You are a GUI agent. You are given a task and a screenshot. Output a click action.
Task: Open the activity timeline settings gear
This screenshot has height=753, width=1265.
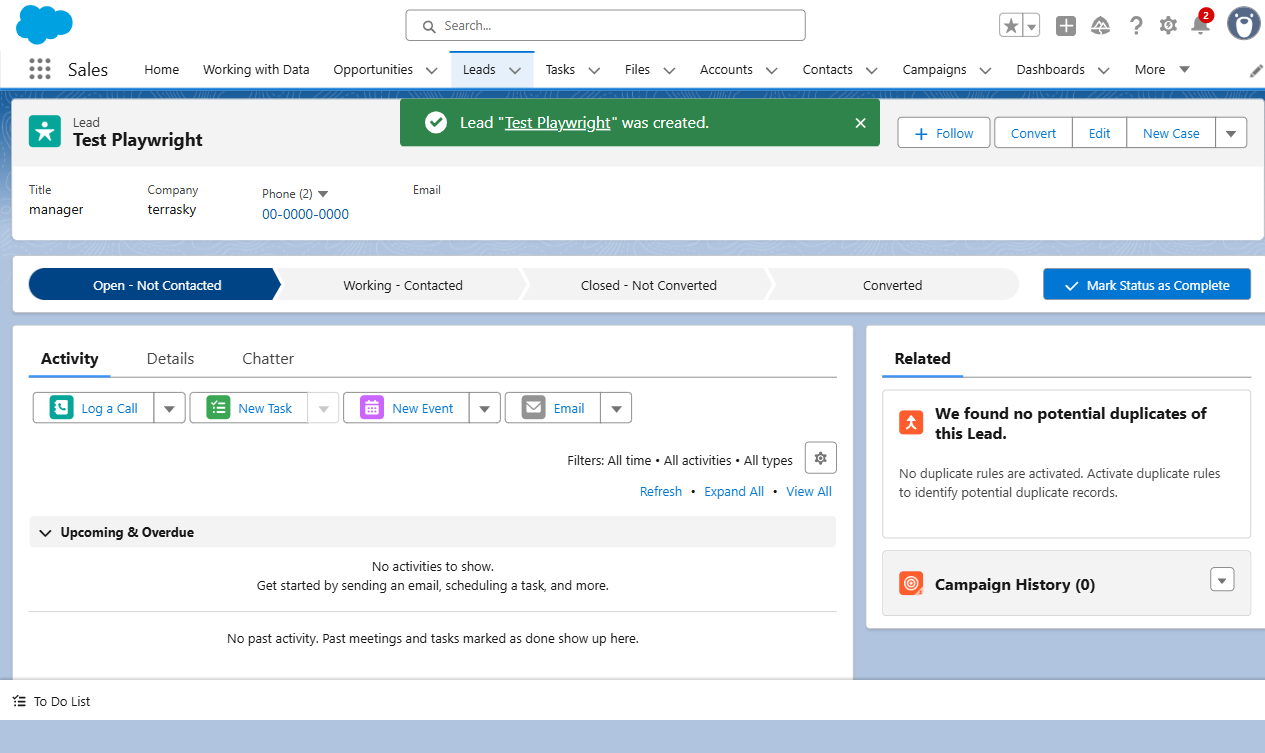821,458
